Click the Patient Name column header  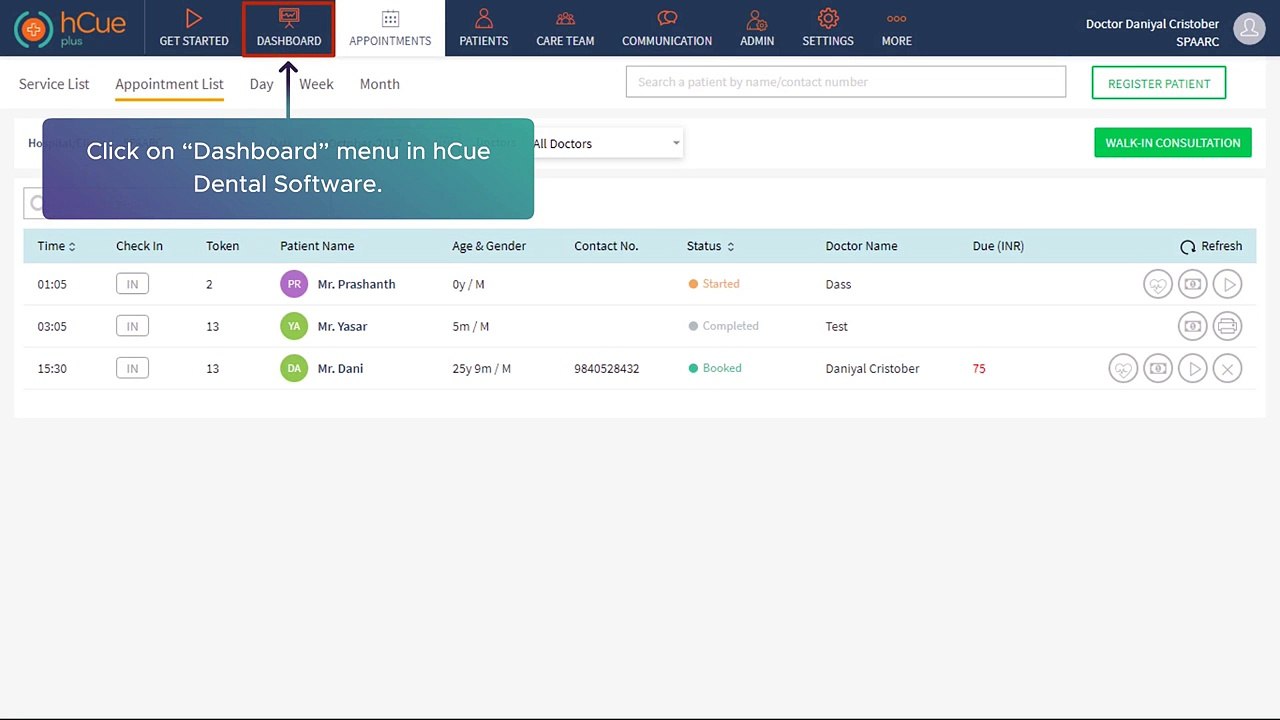pos(317,246)
